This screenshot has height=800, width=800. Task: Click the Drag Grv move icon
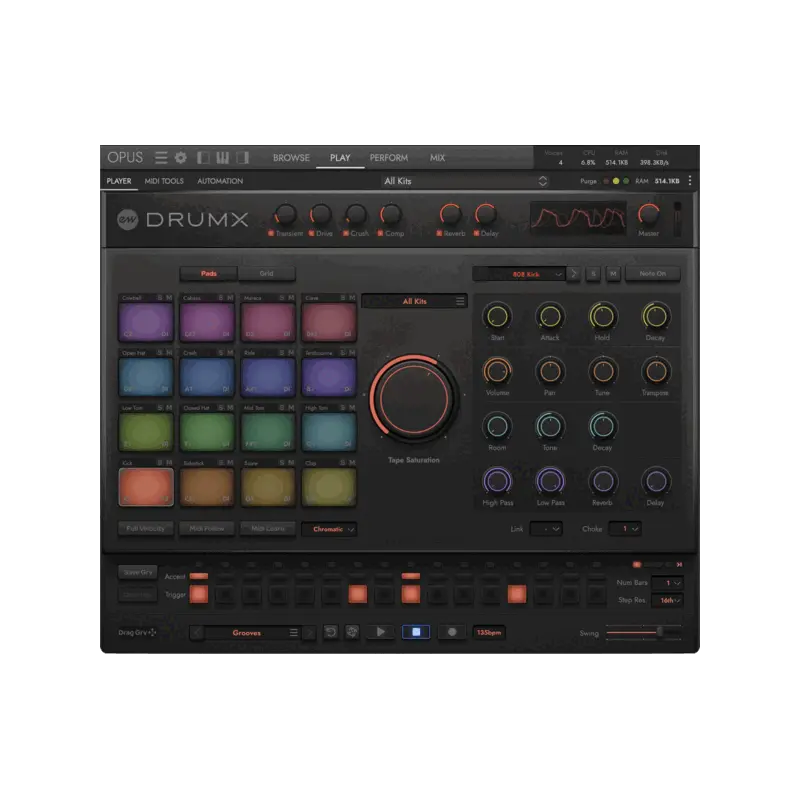pos(152,633)
